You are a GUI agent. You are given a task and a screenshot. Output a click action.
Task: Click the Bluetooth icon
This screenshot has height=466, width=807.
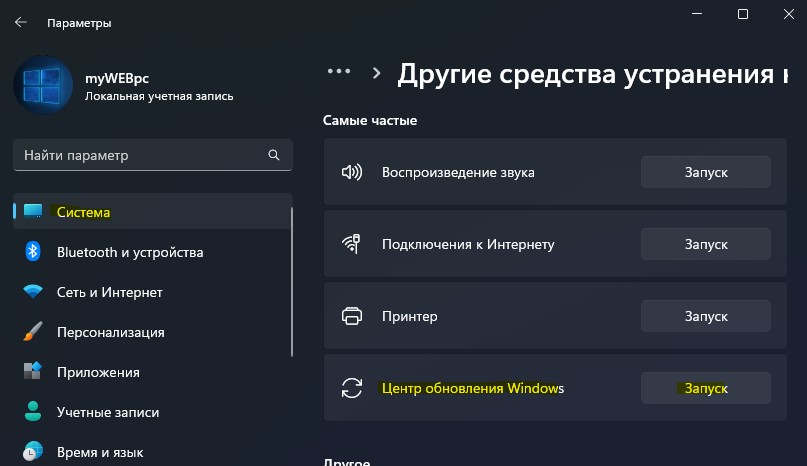click(33, 251)
